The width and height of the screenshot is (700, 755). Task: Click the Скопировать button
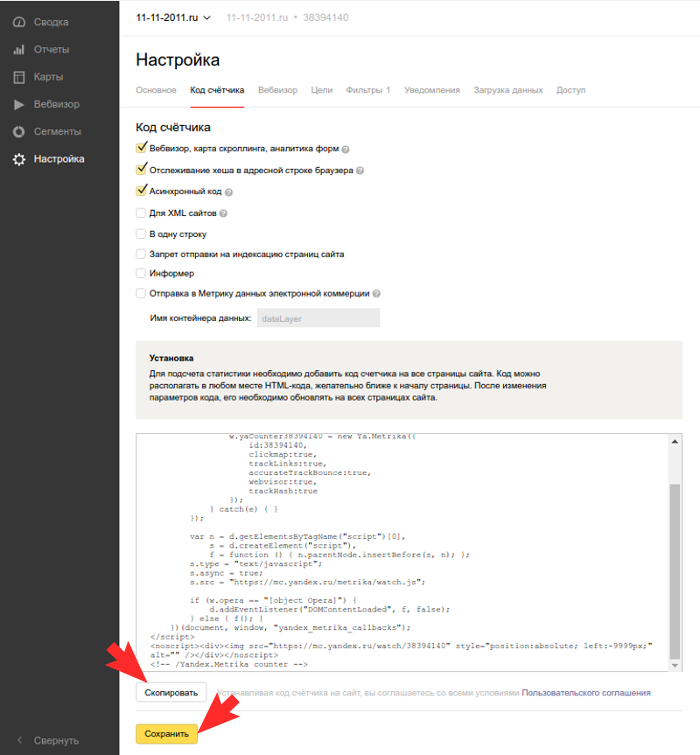[x=171, y=692]
